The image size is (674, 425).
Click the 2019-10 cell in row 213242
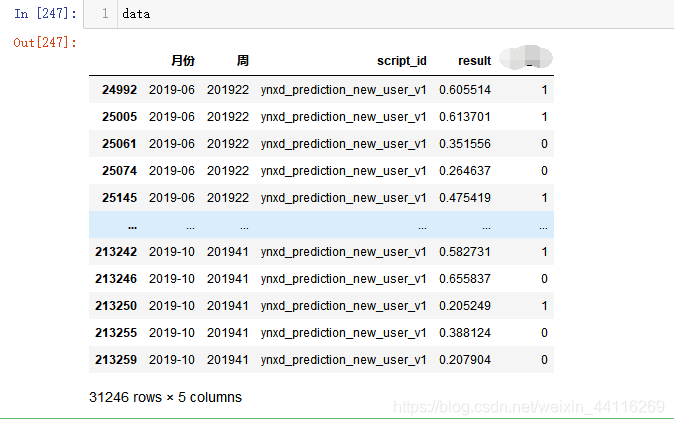click(172, 252)
